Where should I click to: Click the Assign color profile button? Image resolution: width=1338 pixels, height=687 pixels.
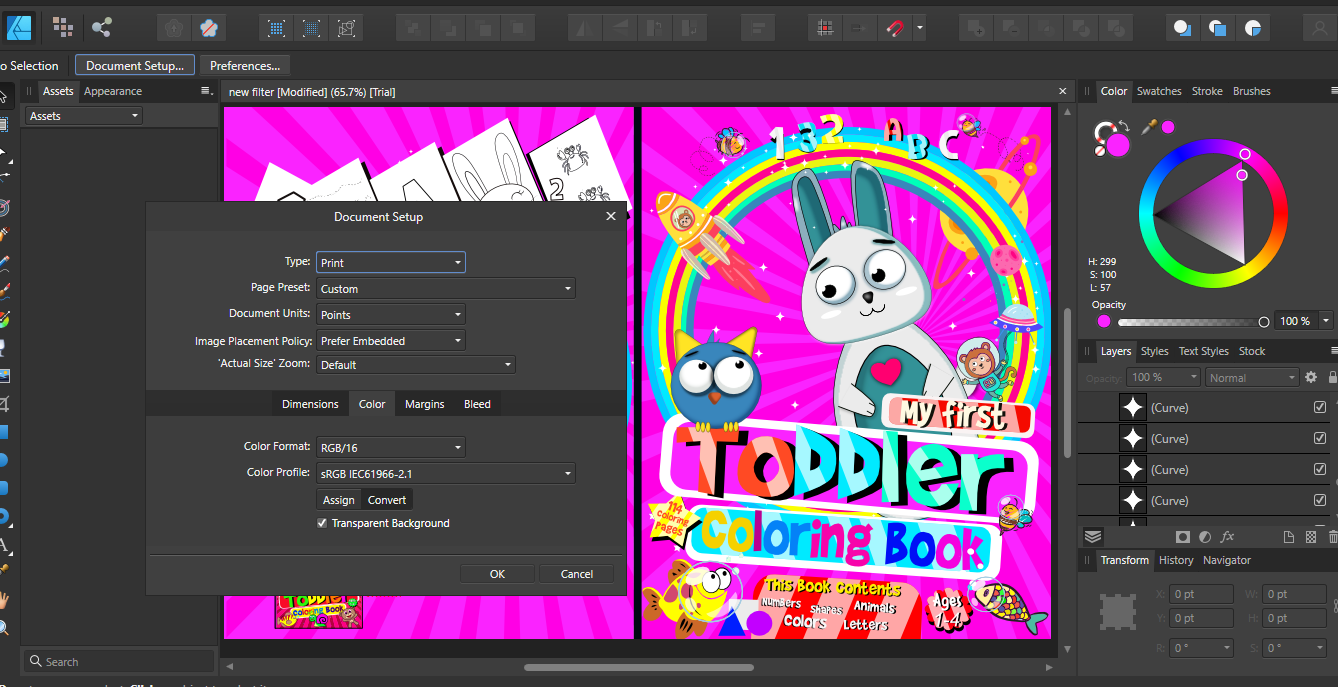[x=339, y=499]
